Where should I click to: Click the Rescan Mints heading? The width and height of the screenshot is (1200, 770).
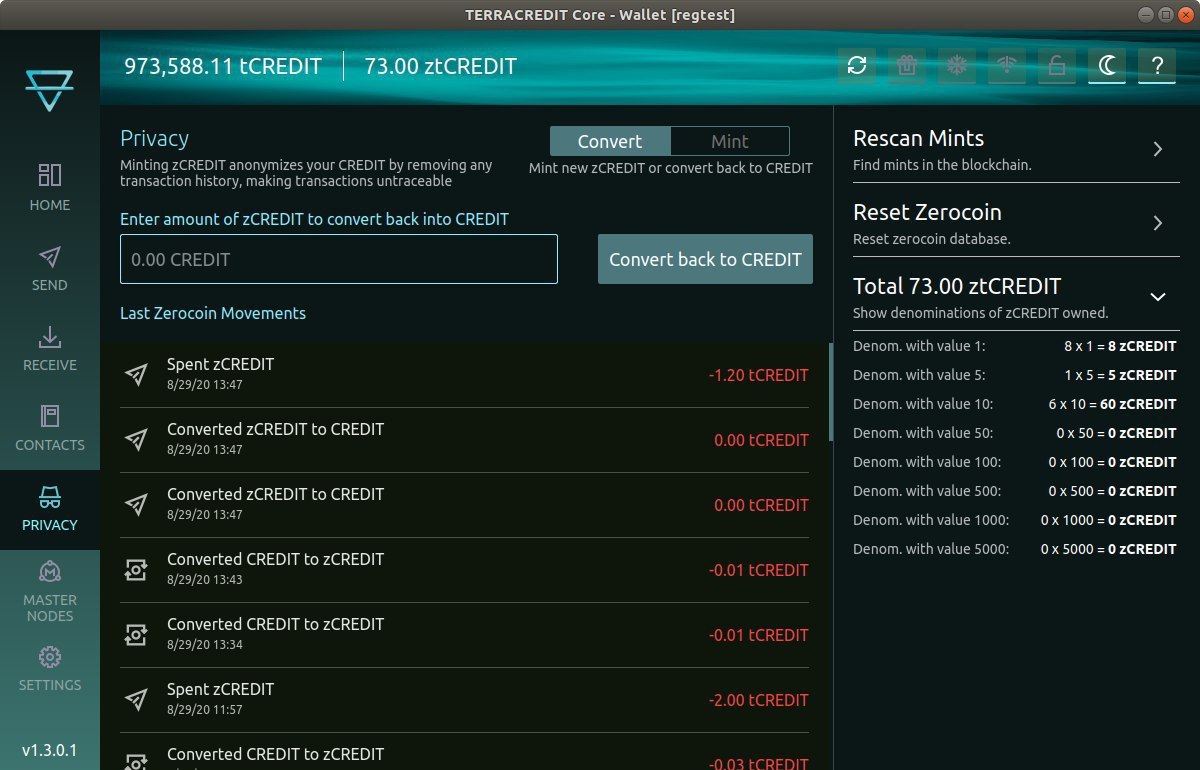918,138
